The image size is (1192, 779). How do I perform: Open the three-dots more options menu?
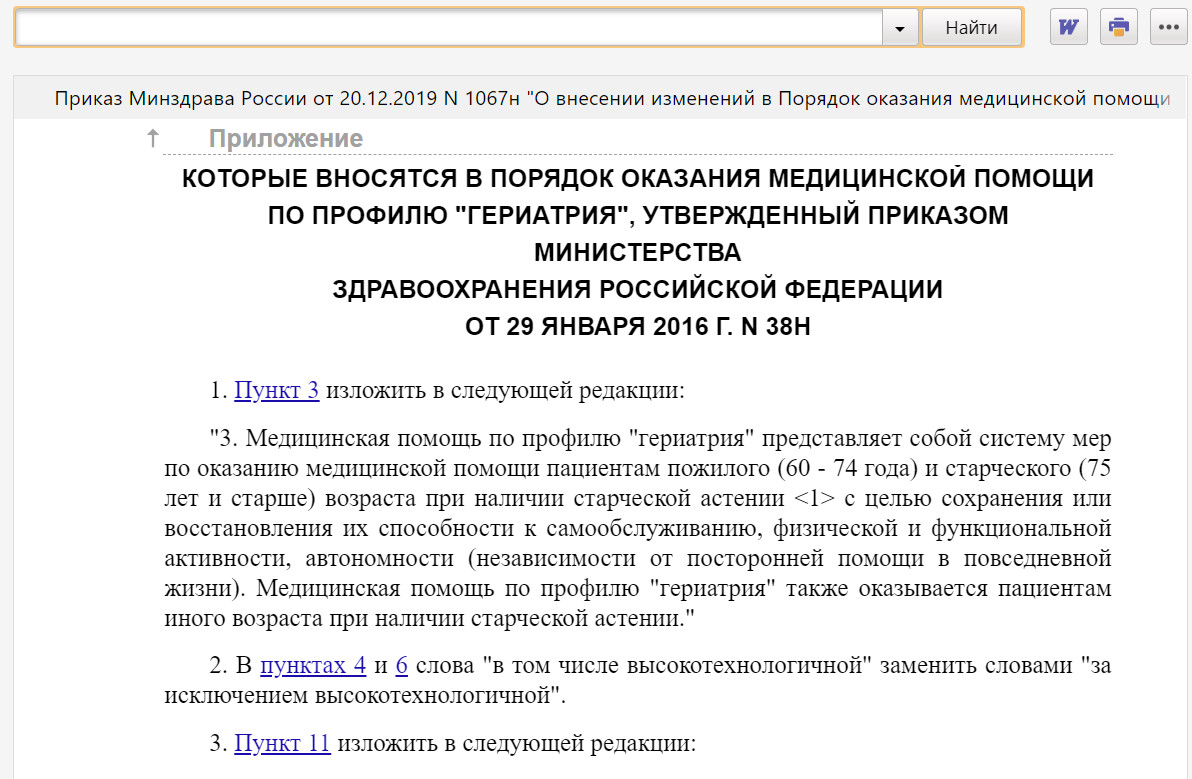(1168, 27)
